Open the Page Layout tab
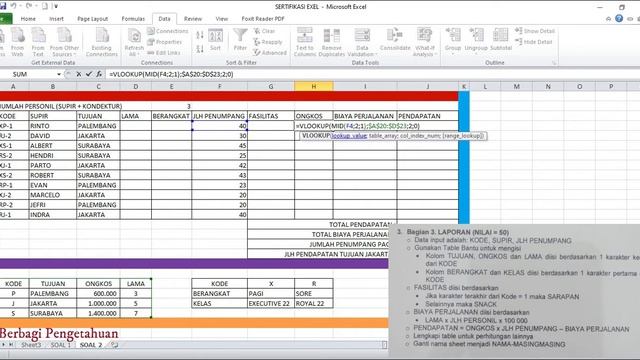The image size is (640, 360). 93,19
